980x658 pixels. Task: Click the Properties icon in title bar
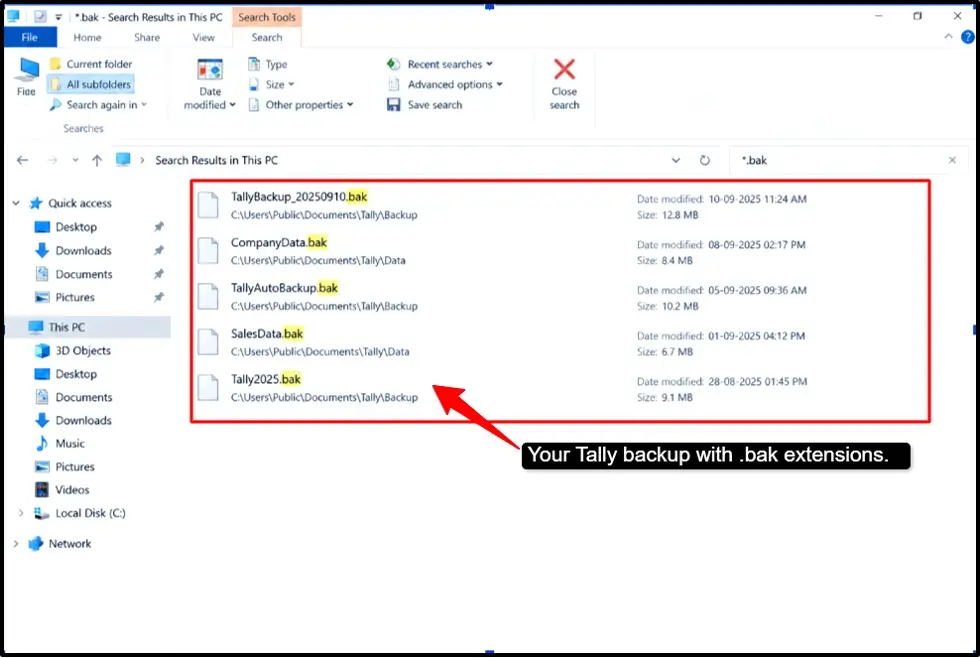[40, 16]
